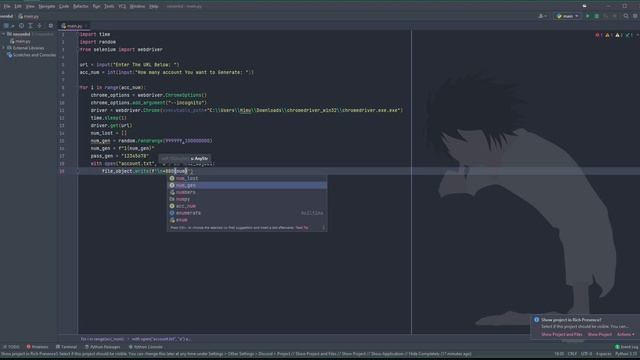This screenshot has width=640, height=360.
Task: Click the red error indicator in editor
Action: 599,36
